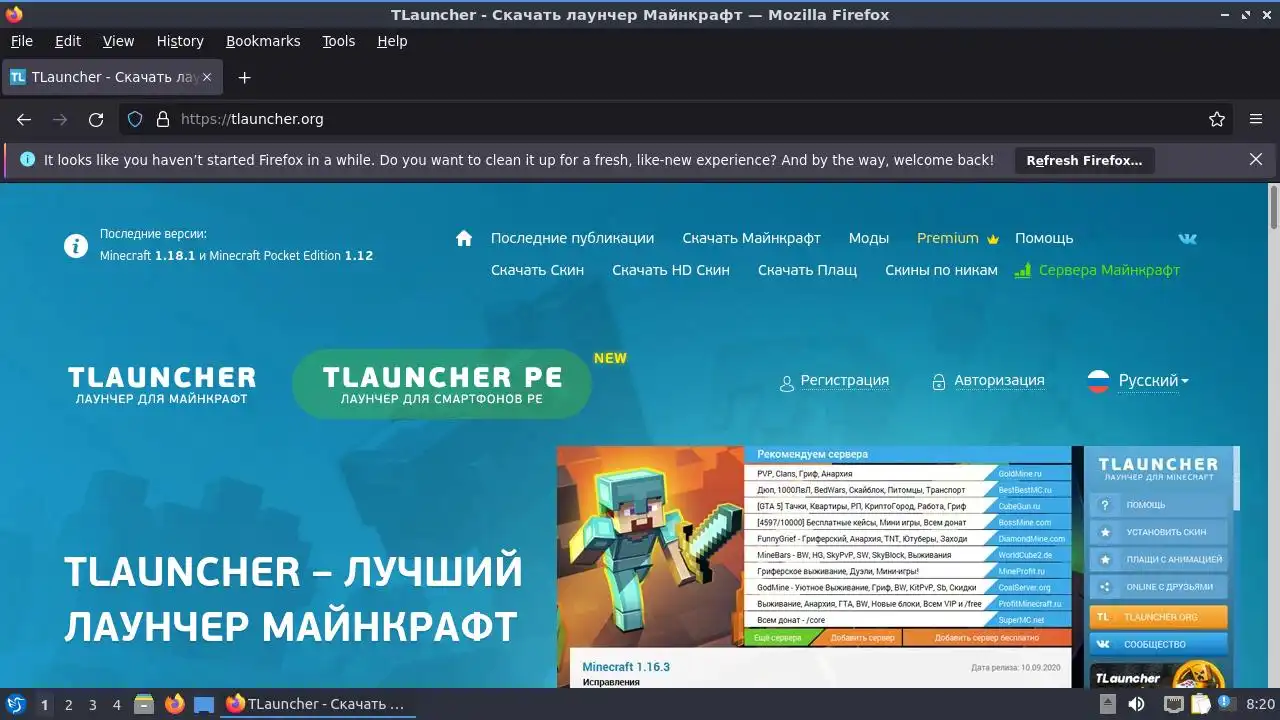
Task: Click the Russian flag icon
Action: pos(1098,381)
